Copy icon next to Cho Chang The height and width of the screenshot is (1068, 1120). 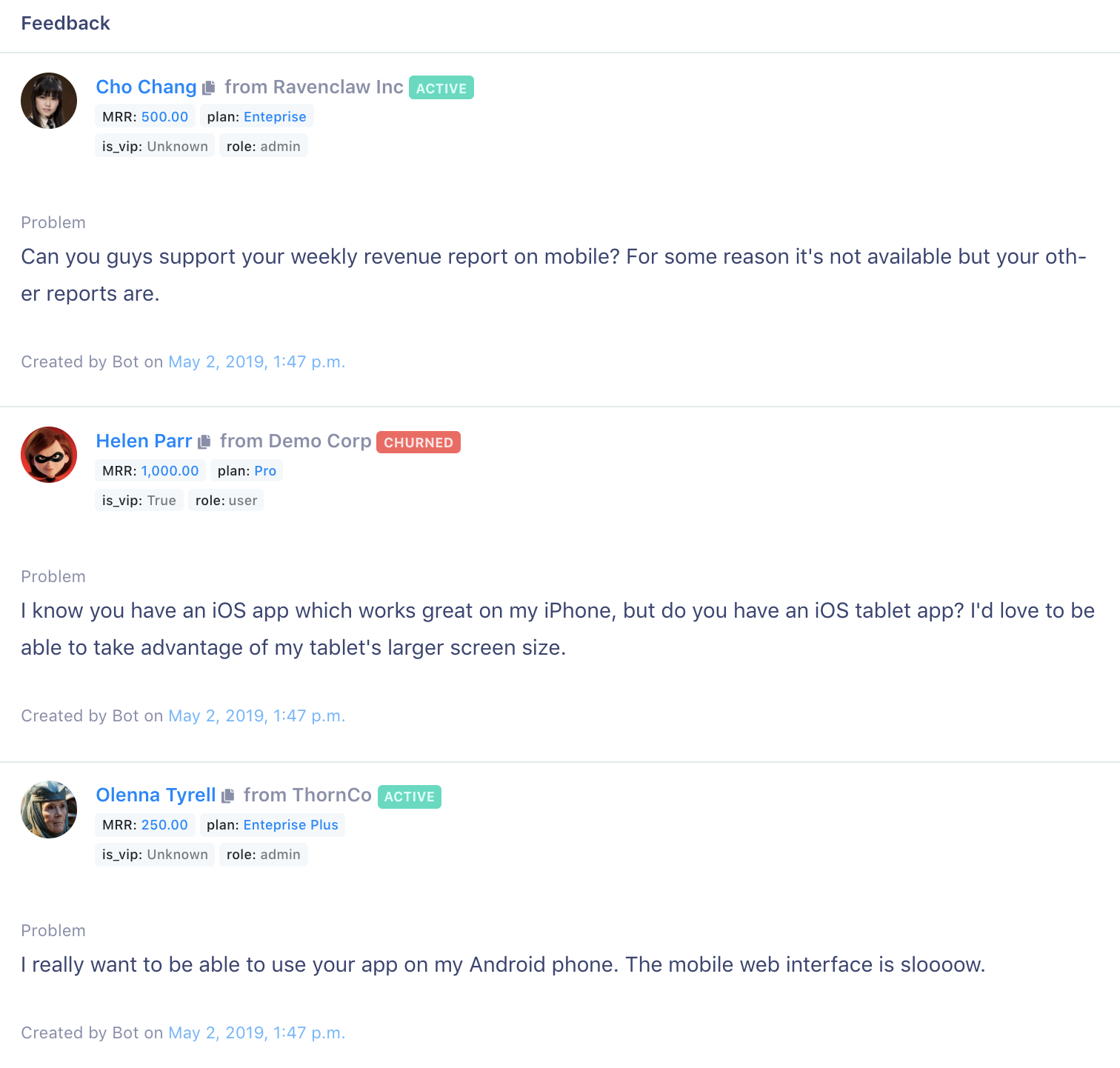[209, 87]
